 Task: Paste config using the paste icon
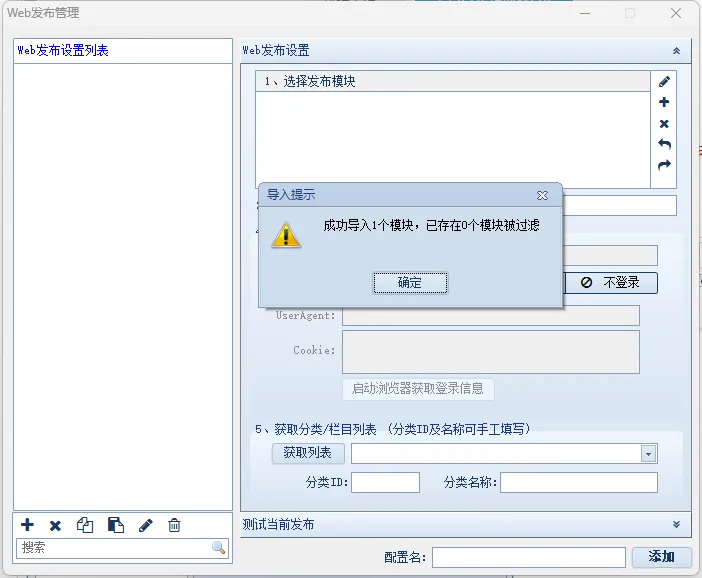click(x=115, y=525)
